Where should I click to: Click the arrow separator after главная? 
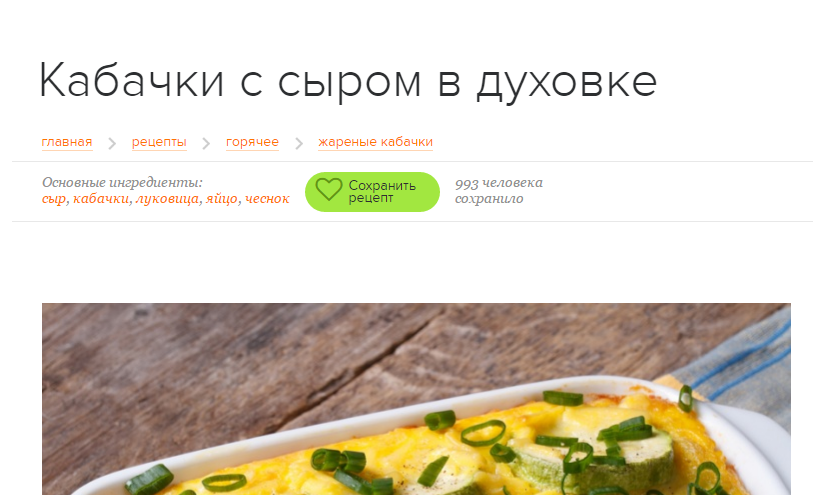pyautogui.click(x=112, y=143)
